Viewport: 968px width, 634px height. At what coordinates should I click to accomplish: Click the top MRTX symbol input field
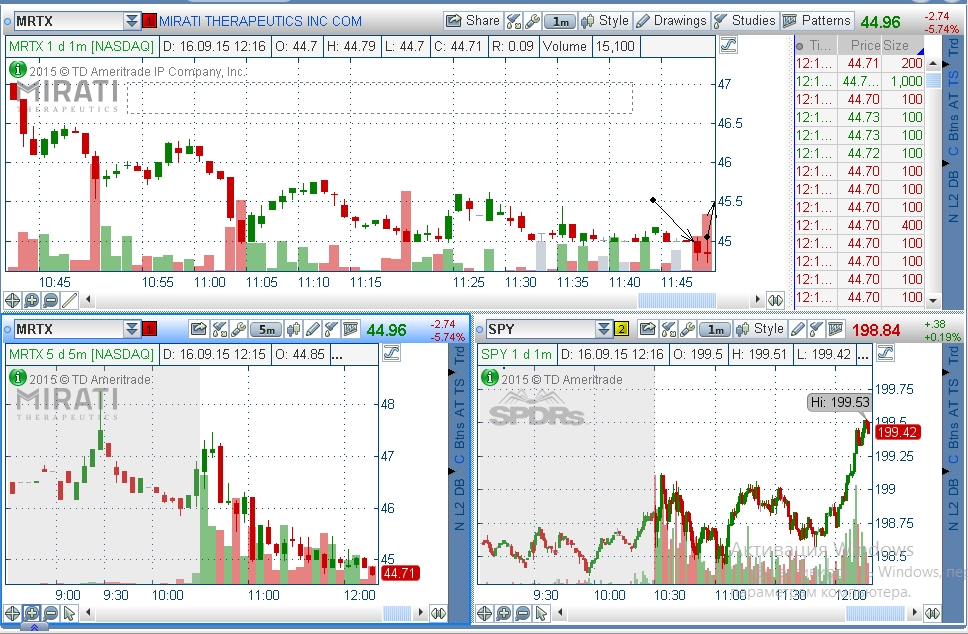coord(69,21)
